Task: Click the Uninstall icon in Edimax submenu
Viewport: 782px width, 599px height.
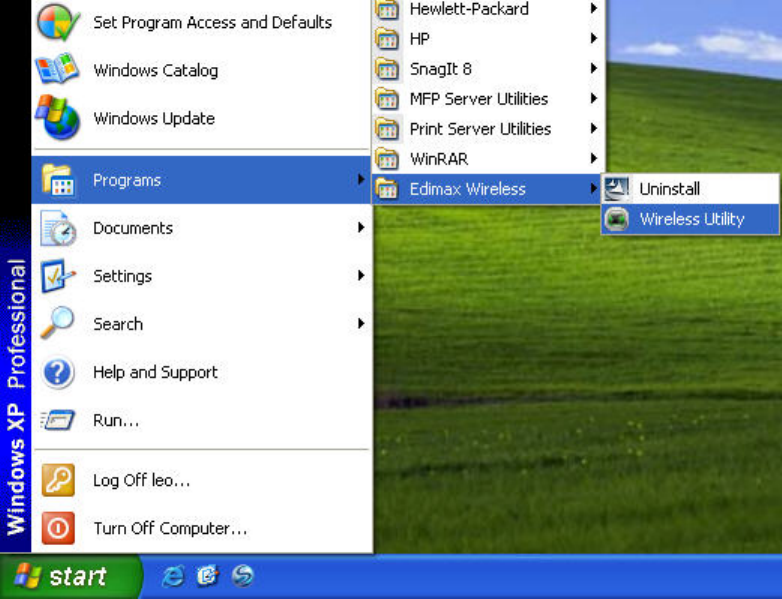Action: 616,189
